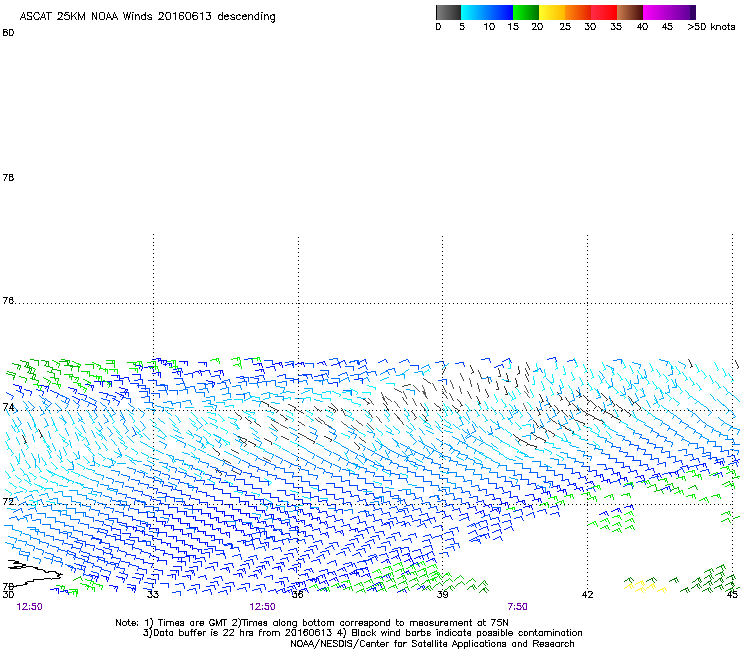Viewport: 740px width, 650px height.
Task: Click the longitude label '36'
Action: coord(297,595)
